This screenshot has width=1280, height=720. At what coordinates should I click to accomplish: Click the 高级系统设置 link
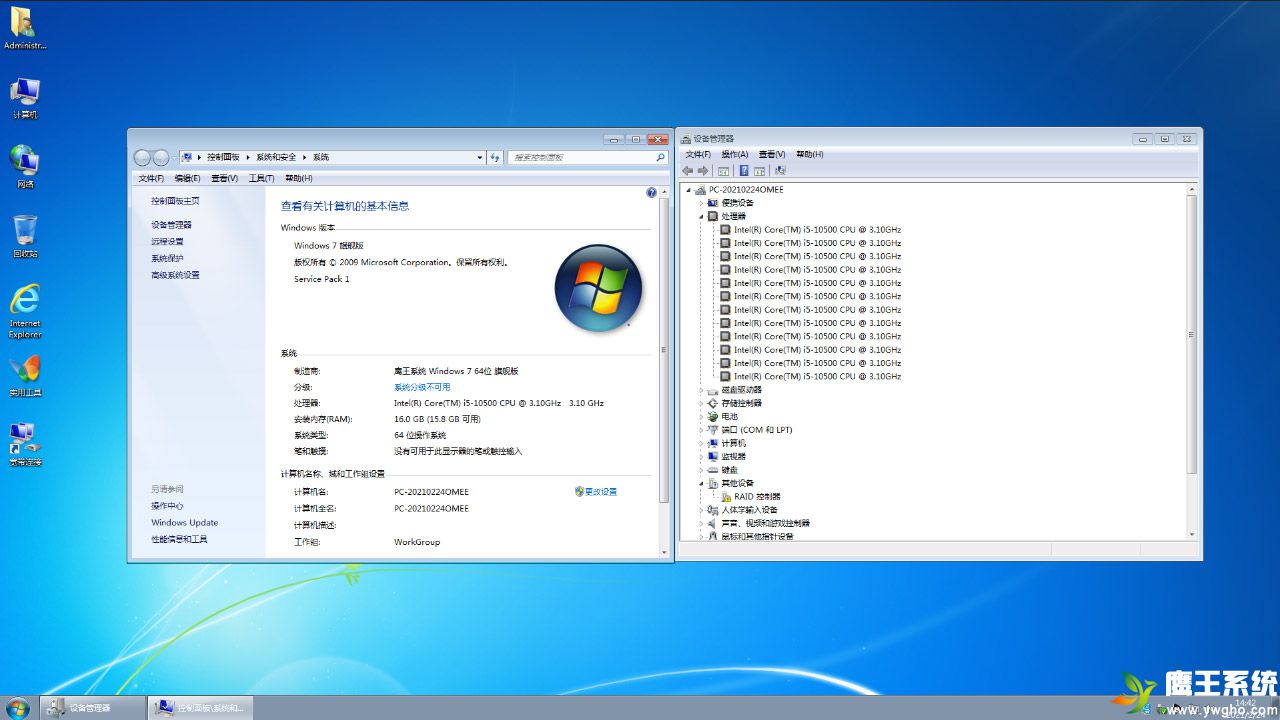175,275
